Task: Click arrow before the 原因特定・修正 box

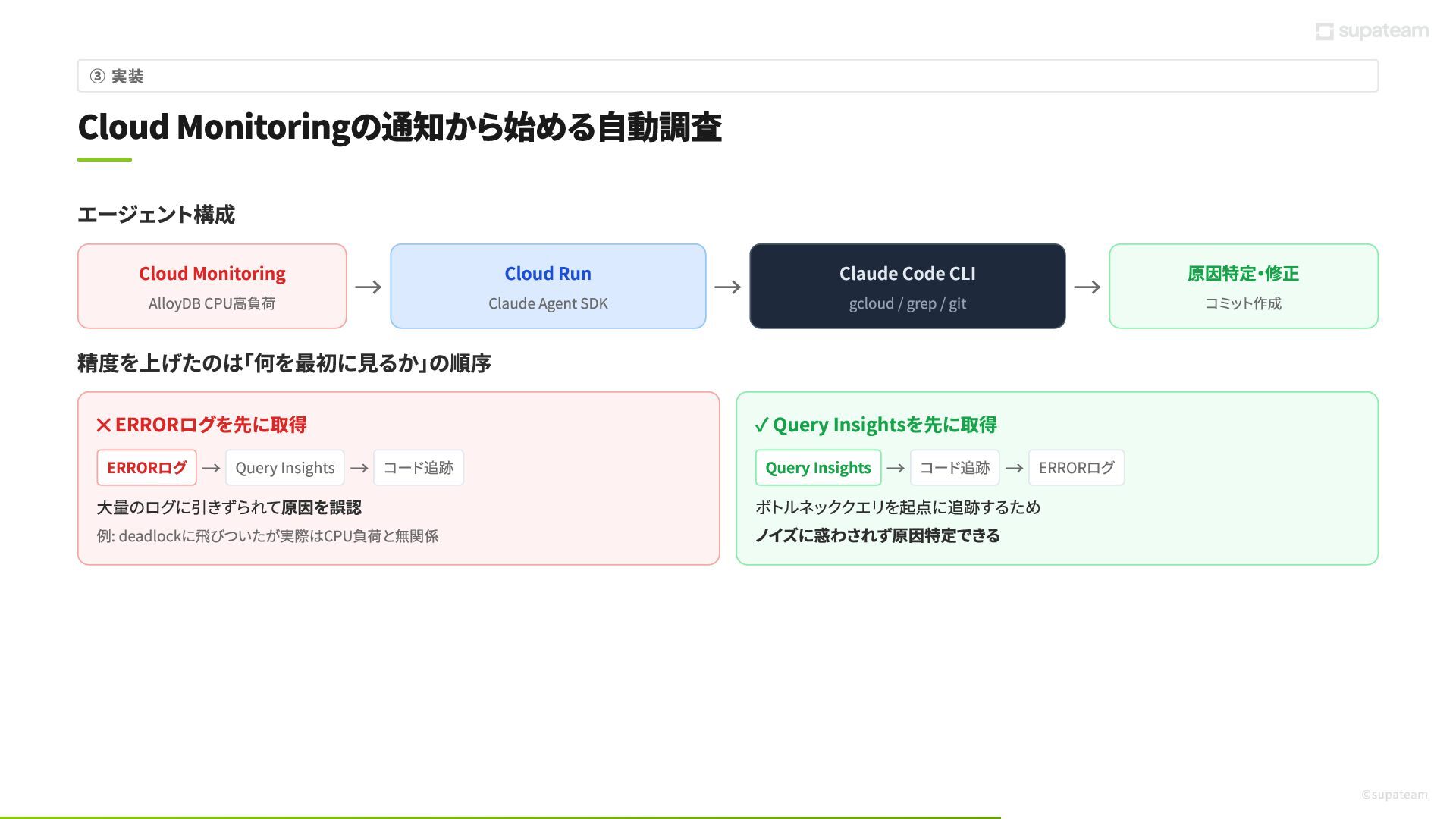Action: (x=1087, y=287)
